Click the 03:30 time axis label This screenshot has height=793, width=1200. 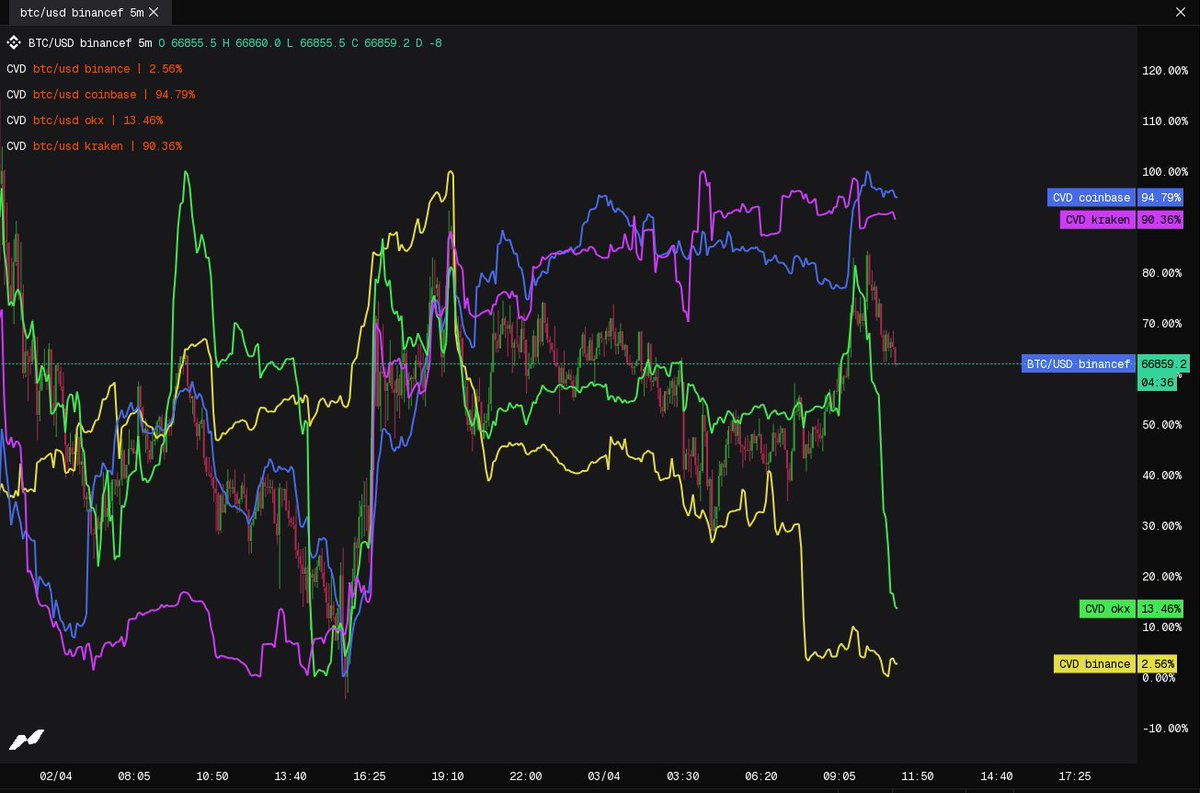(x=682, y=776)
